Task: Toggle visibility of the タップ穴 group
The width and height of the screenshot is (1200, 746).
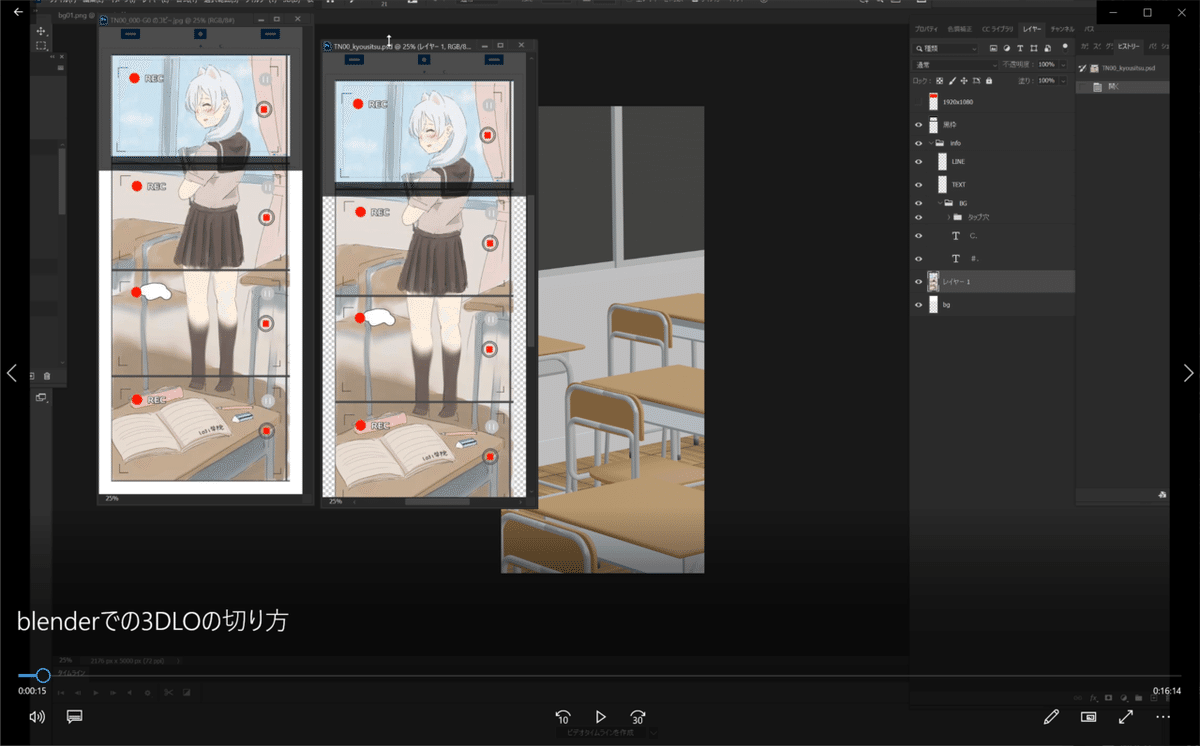Action: (918, 217)
